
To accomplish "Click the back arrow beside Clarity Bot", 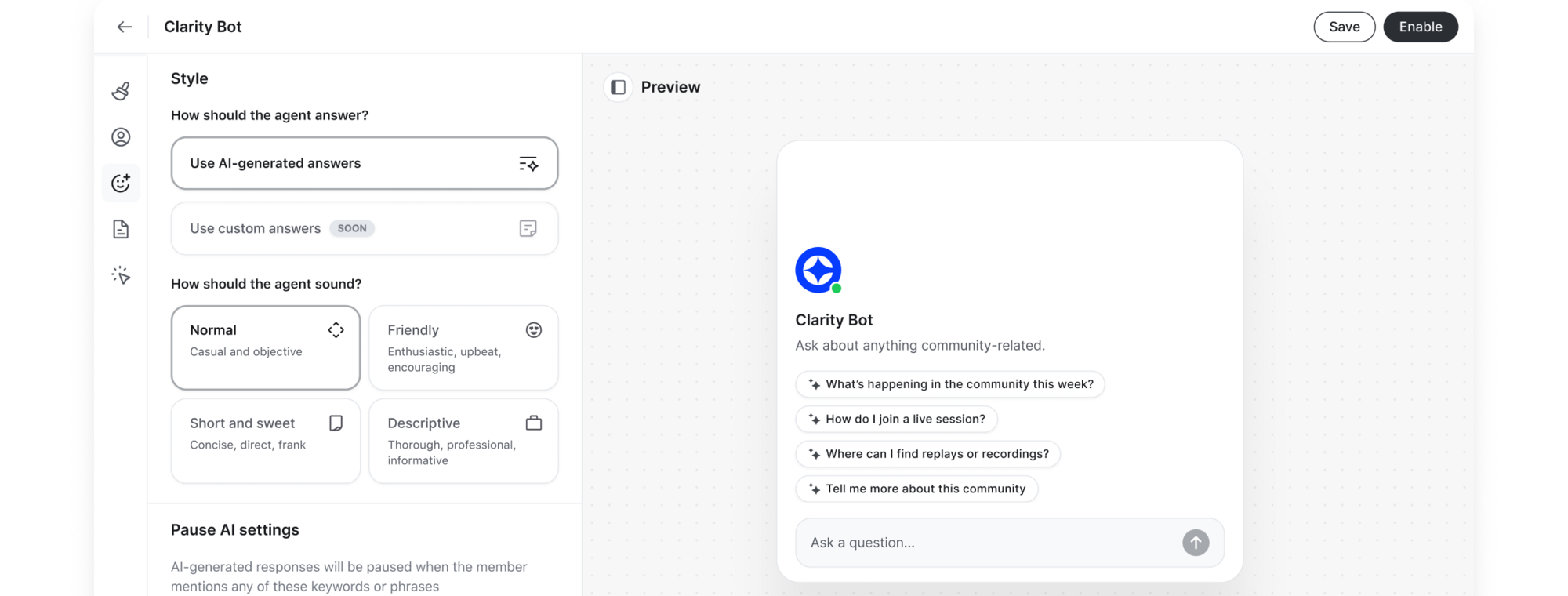I will coord(124,27).
